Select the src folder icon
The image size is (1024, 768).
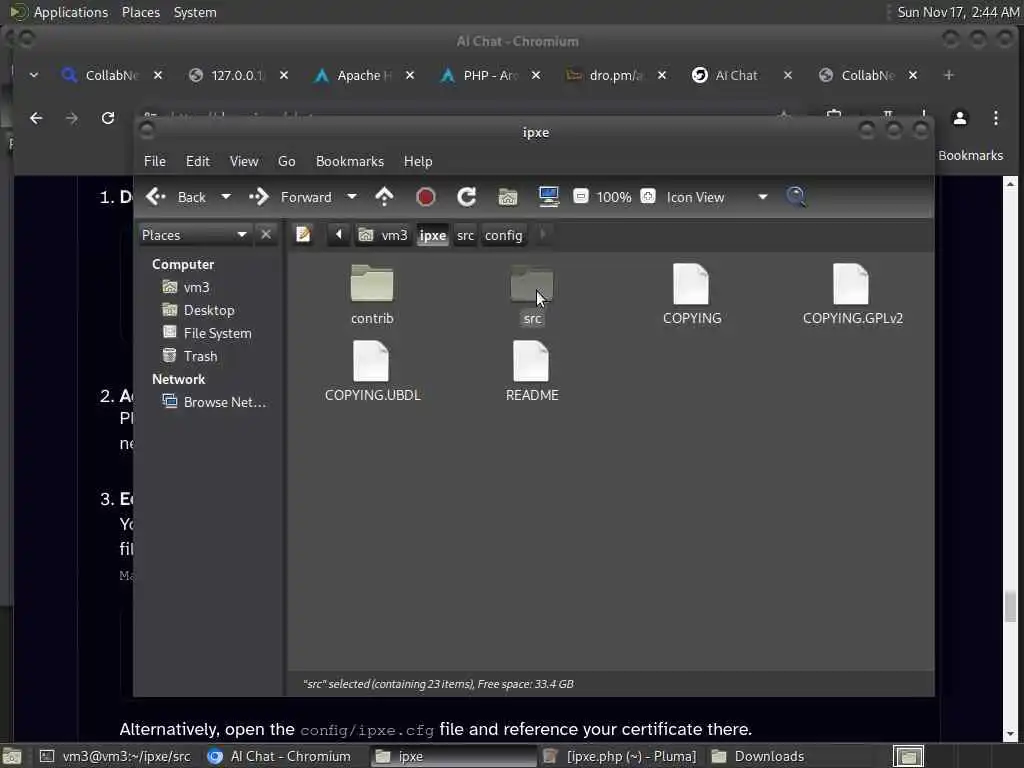point(532,283)
